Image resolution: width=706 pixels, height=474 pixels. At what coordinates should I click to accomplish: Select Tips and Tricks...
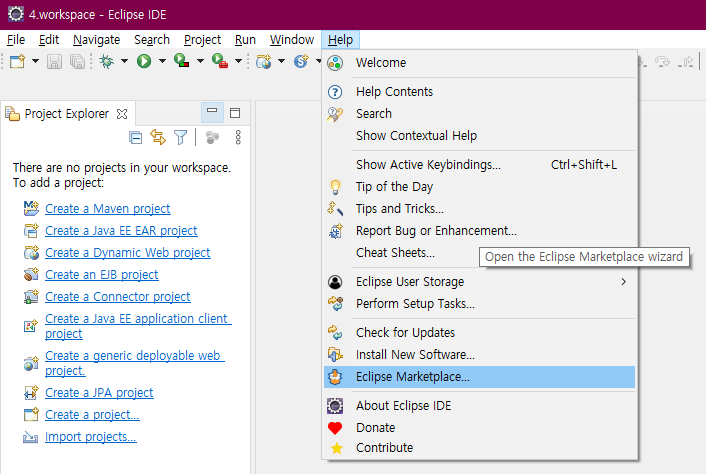tap(479, 209)
